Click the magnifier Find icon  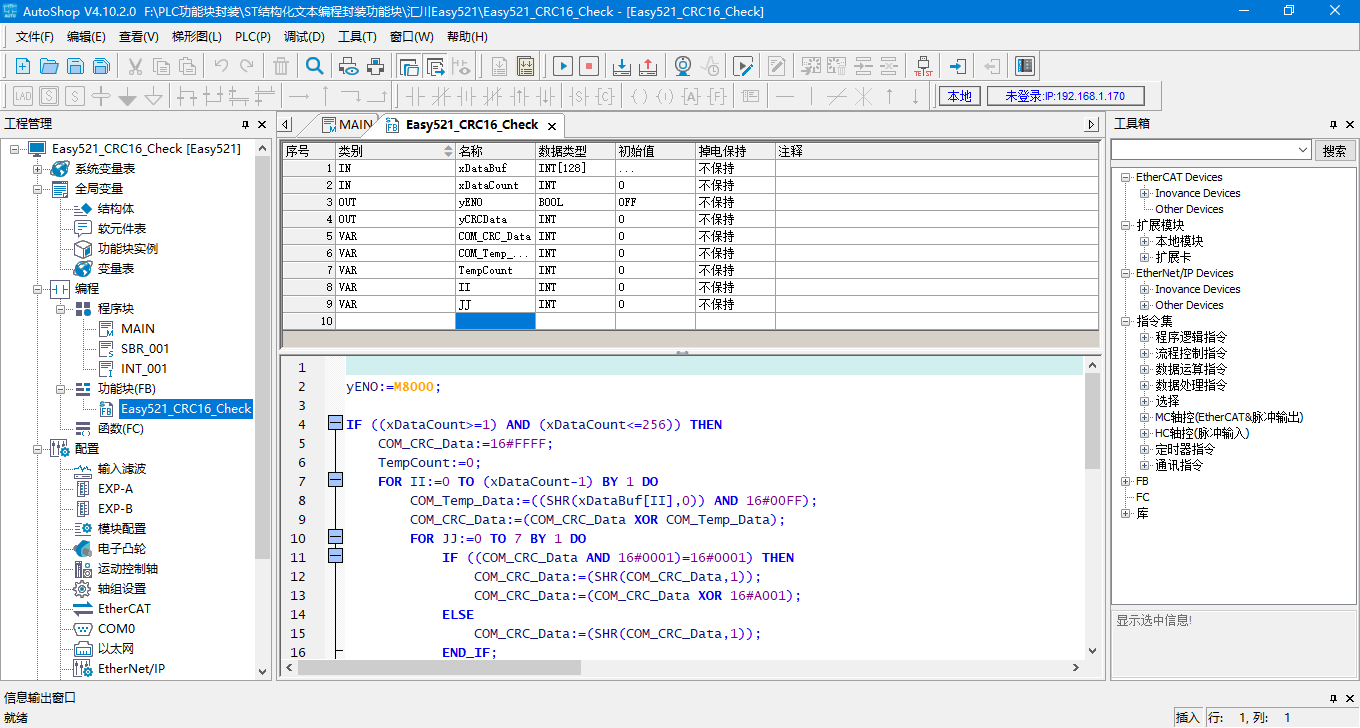pyautogui.click(x=315, y=66)
